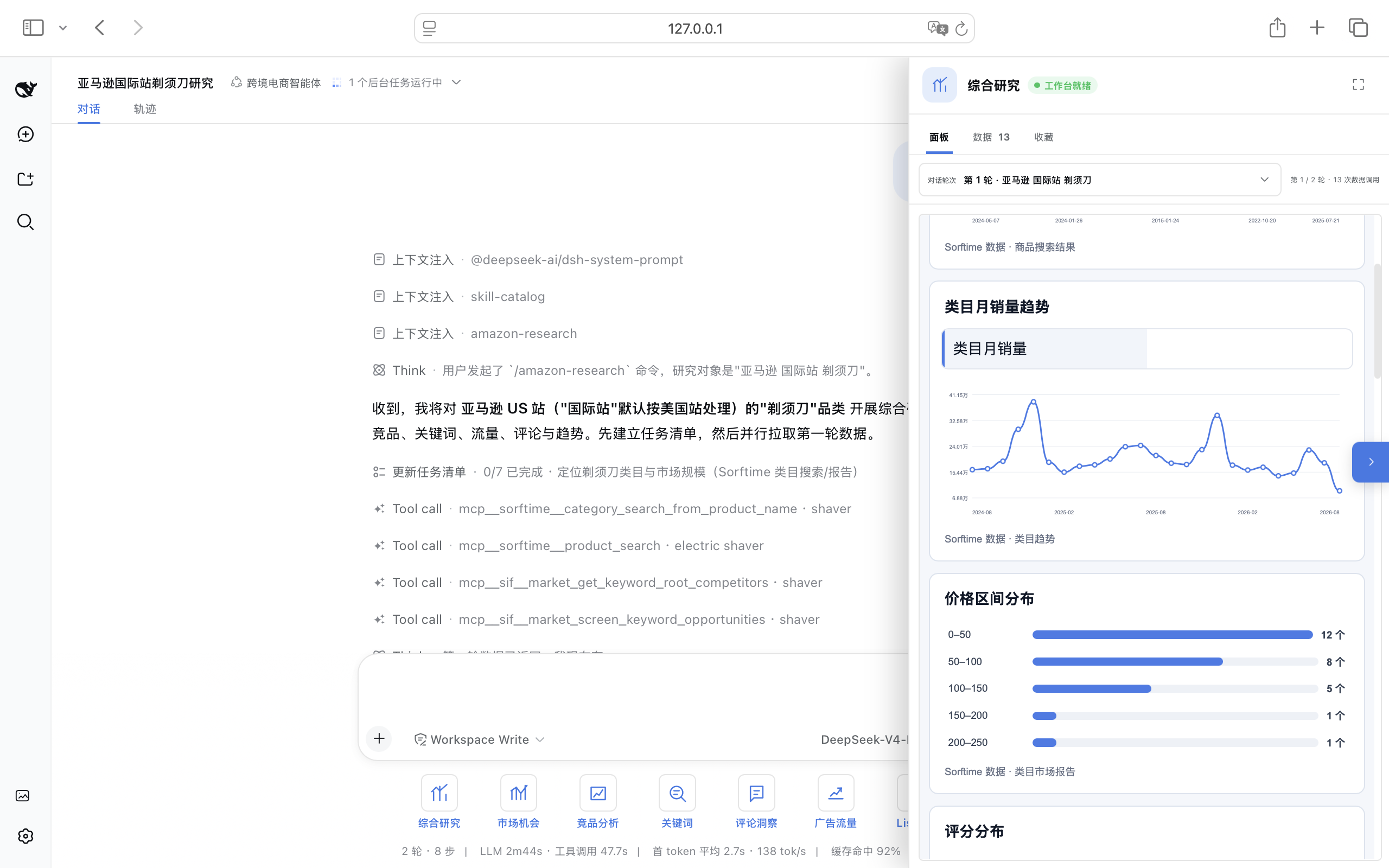Click the 0–50 price range bar
This screenshot has height=868, width=1389.
pos(1172,635)
